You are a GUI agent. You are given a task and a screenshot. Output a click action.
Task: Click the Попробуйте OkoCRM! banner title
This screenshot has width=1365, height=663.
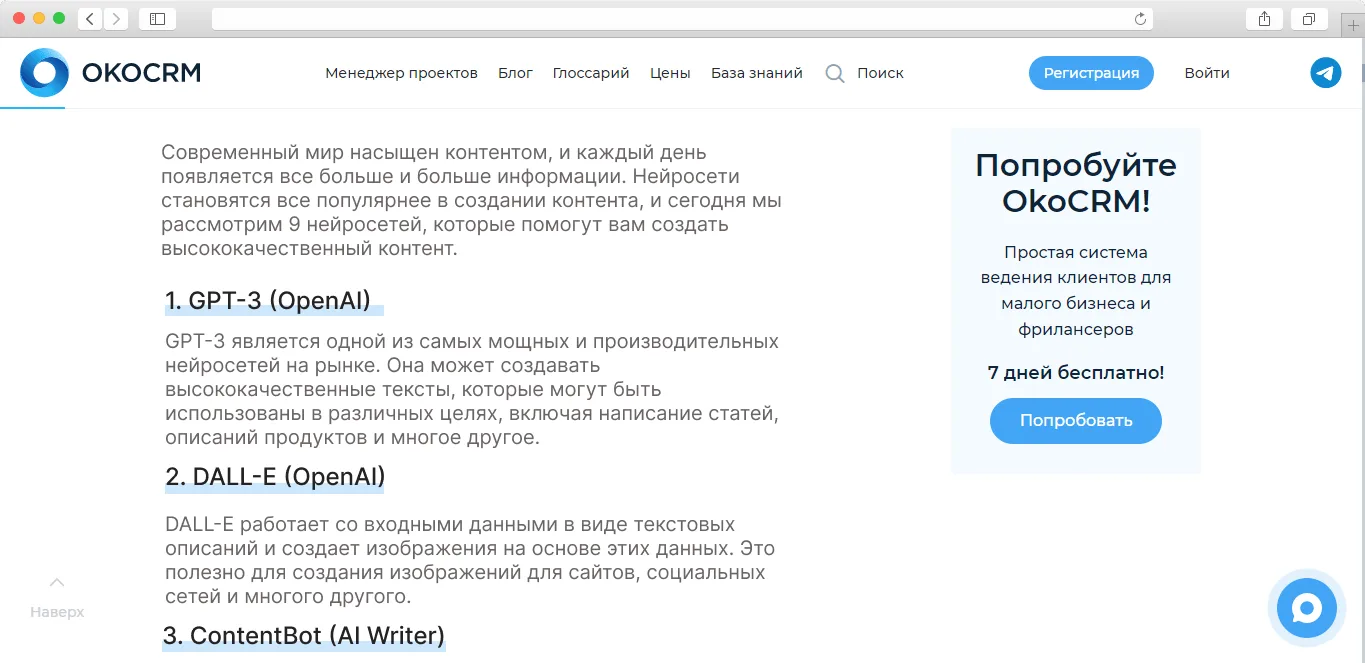(x=1076, y=183)
